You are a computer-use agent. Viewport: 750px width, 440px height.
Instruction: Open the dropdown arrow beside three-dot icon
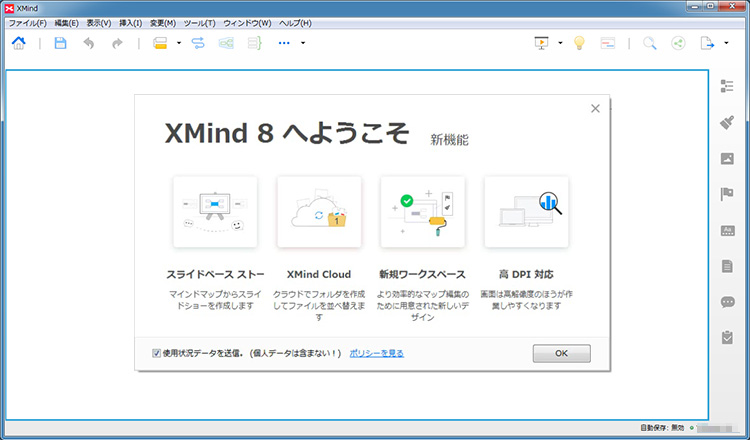pyautogui.click(x=303, y=43)
